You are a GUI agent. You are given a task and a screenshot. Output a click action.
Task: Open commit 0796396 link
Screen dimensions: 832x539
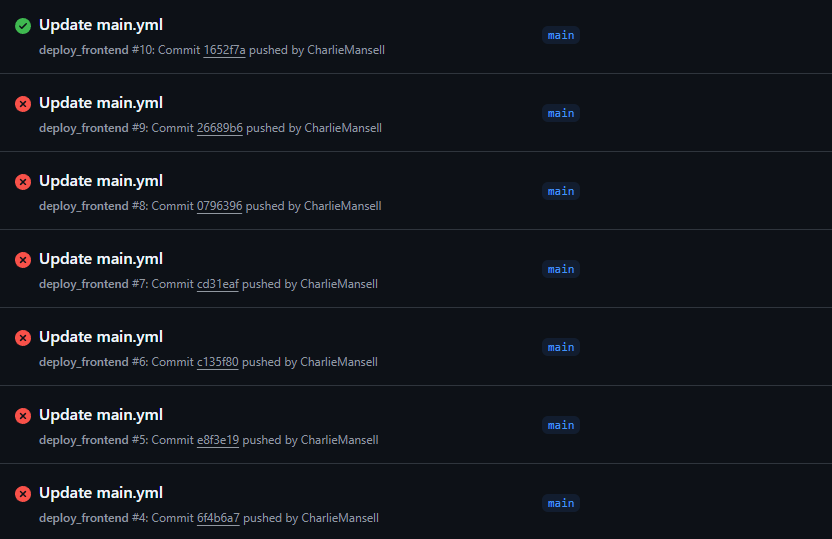tap(219, 206)
